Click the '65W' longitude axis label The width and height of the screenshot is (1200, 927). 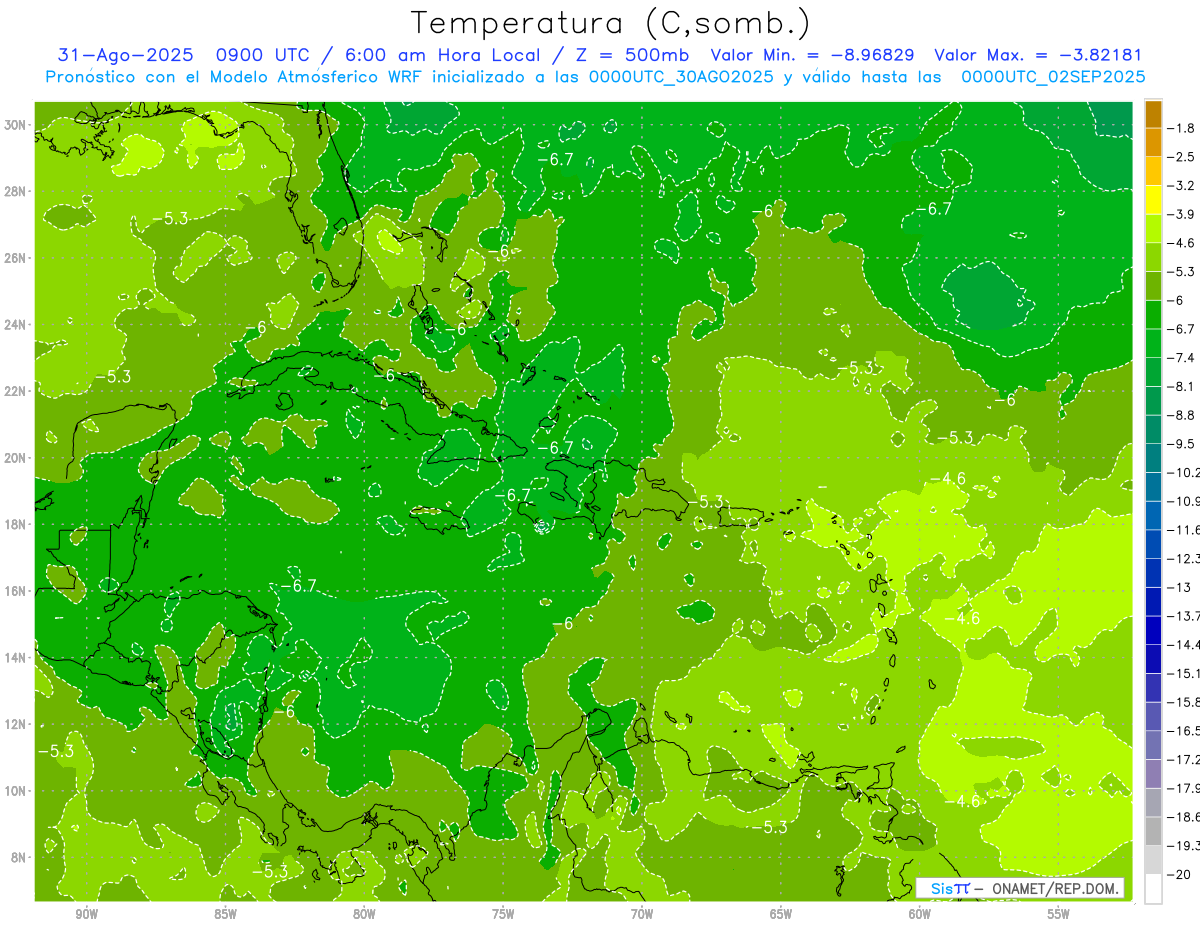point(781,914)
